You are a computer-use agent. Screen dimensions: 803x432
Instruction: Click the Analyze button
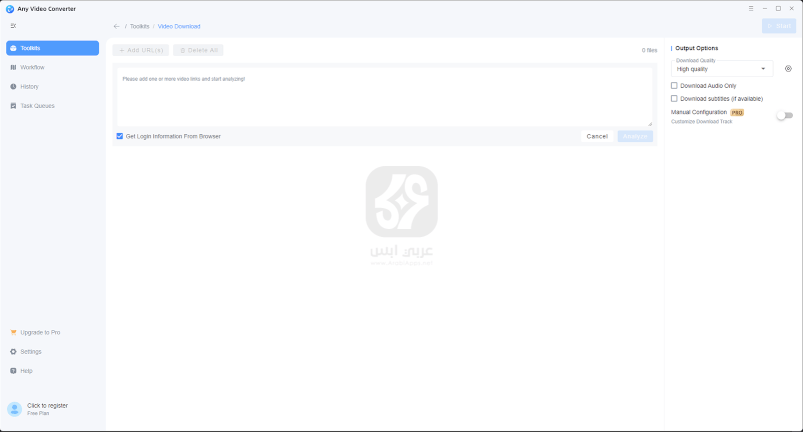point(635,136)
